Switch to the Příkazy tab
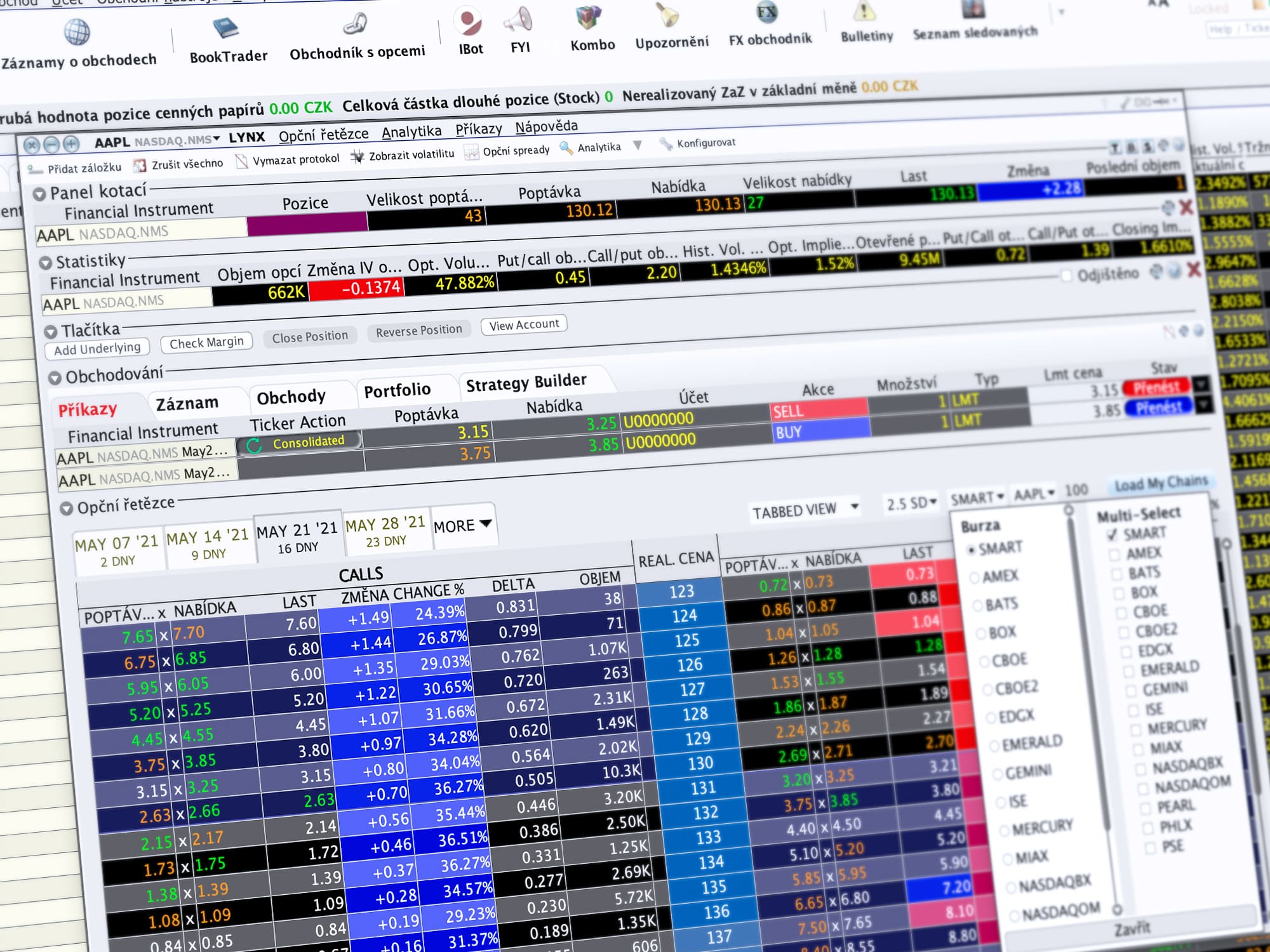Image resolution: width=1270 pixels, height=952 pixels. (88, 409)
